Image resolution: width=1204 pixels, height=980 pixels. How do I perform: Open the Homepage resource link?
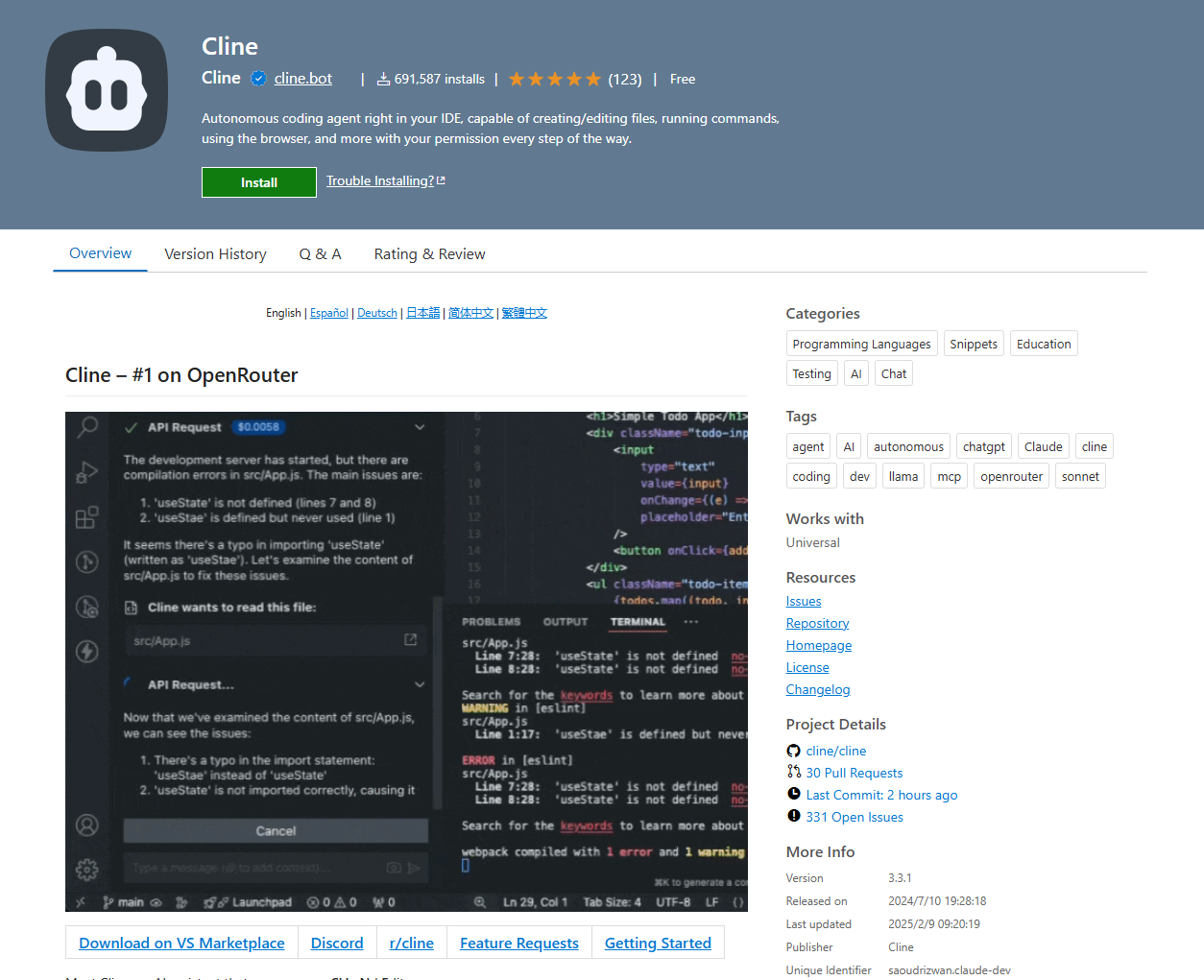(x=819, y=645)
